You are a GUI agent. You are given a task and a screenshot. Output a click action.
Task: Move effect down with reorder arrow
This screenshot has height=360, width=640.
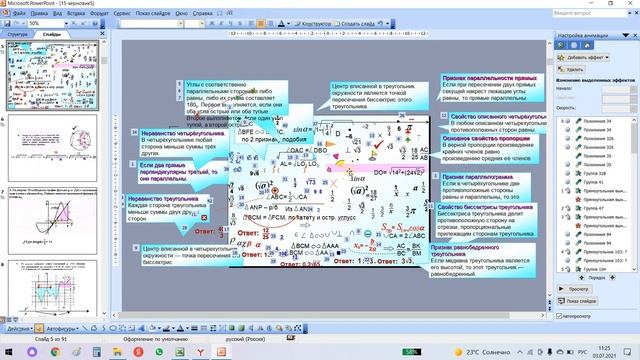click(612, 278)
